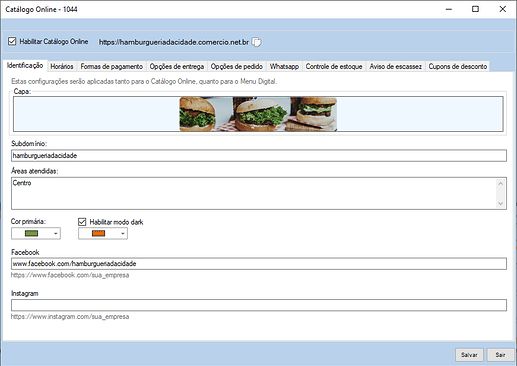Copy the catalog URL with the copy icon
The width and height of the screenshot is (517, 366).
(256, 42)
